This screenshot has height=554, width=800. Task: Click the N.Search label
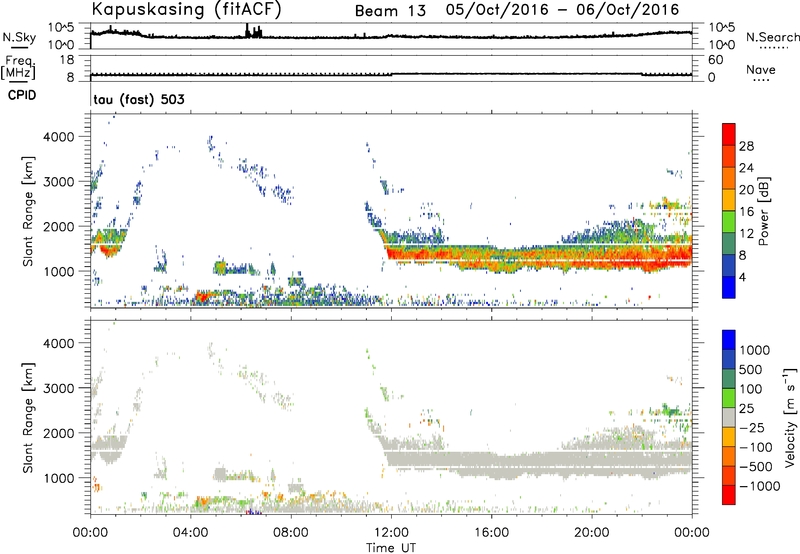point(772,37)
